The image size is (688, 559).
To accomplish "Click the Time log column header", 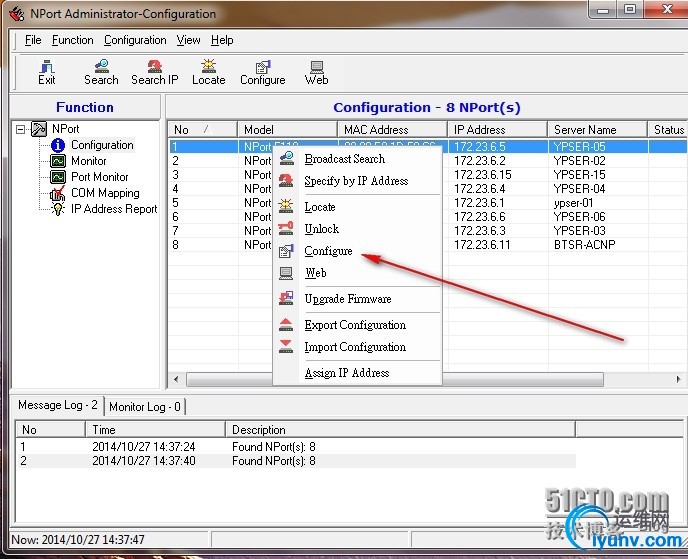I will [155, 430].
